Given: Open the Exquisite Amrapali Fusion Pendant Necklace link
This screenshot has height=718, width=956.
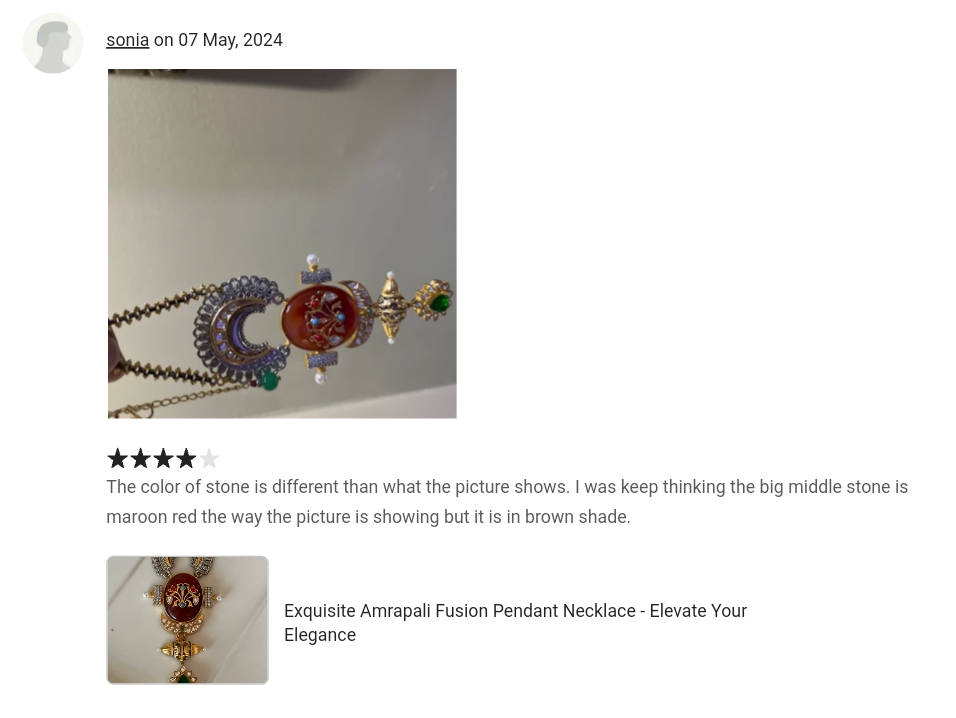Looking at the screenshot, I should tap(515, 623).
